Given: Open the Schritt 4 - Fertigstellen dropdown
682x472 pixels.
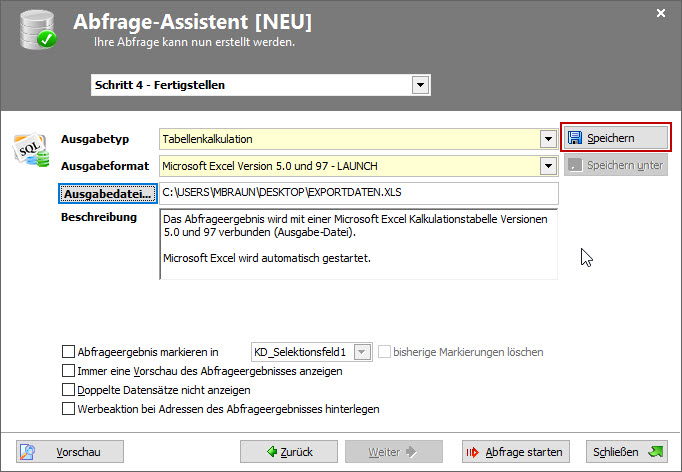Looking at the screenshot, I should [x=421, y=85].
